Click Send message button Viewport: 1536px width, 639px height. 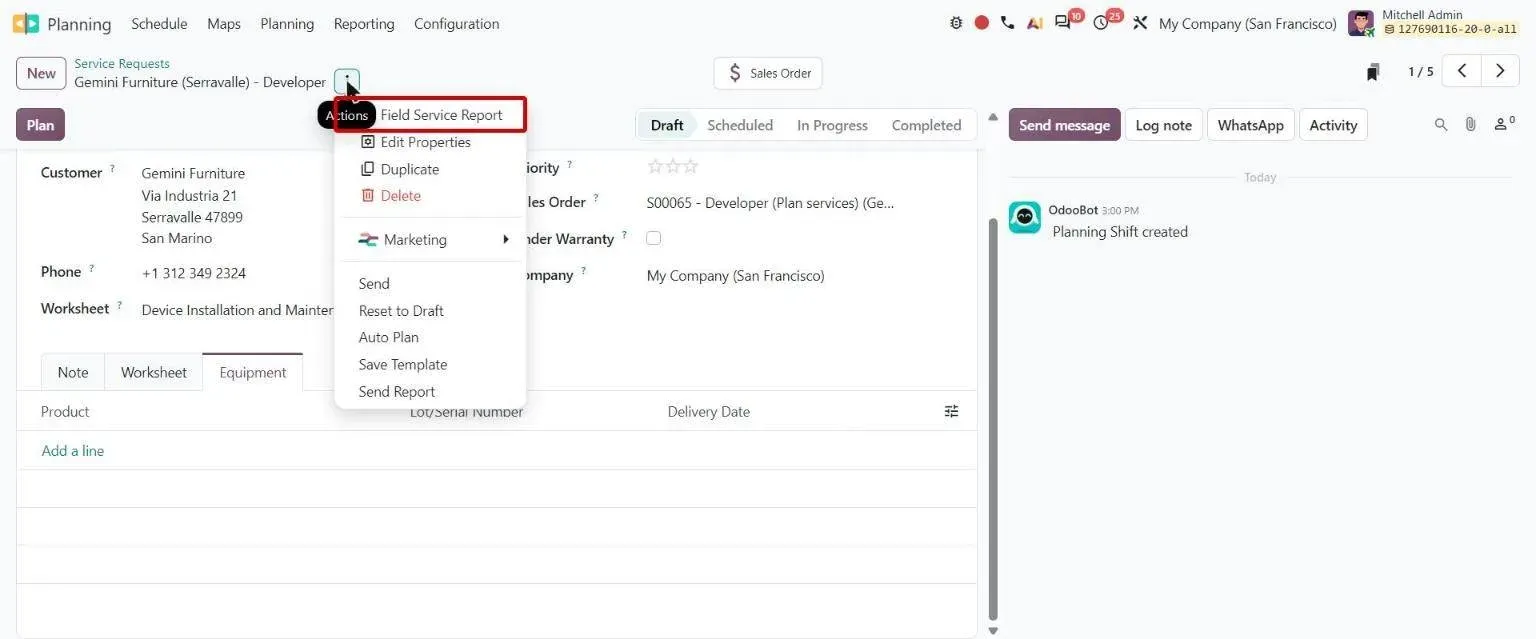[x=1064, y=125]
